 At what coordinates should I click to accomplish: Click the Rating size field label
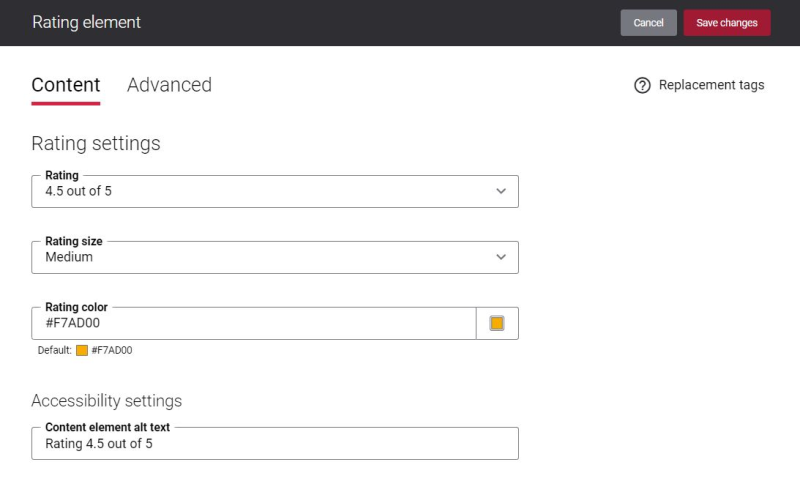74,241
